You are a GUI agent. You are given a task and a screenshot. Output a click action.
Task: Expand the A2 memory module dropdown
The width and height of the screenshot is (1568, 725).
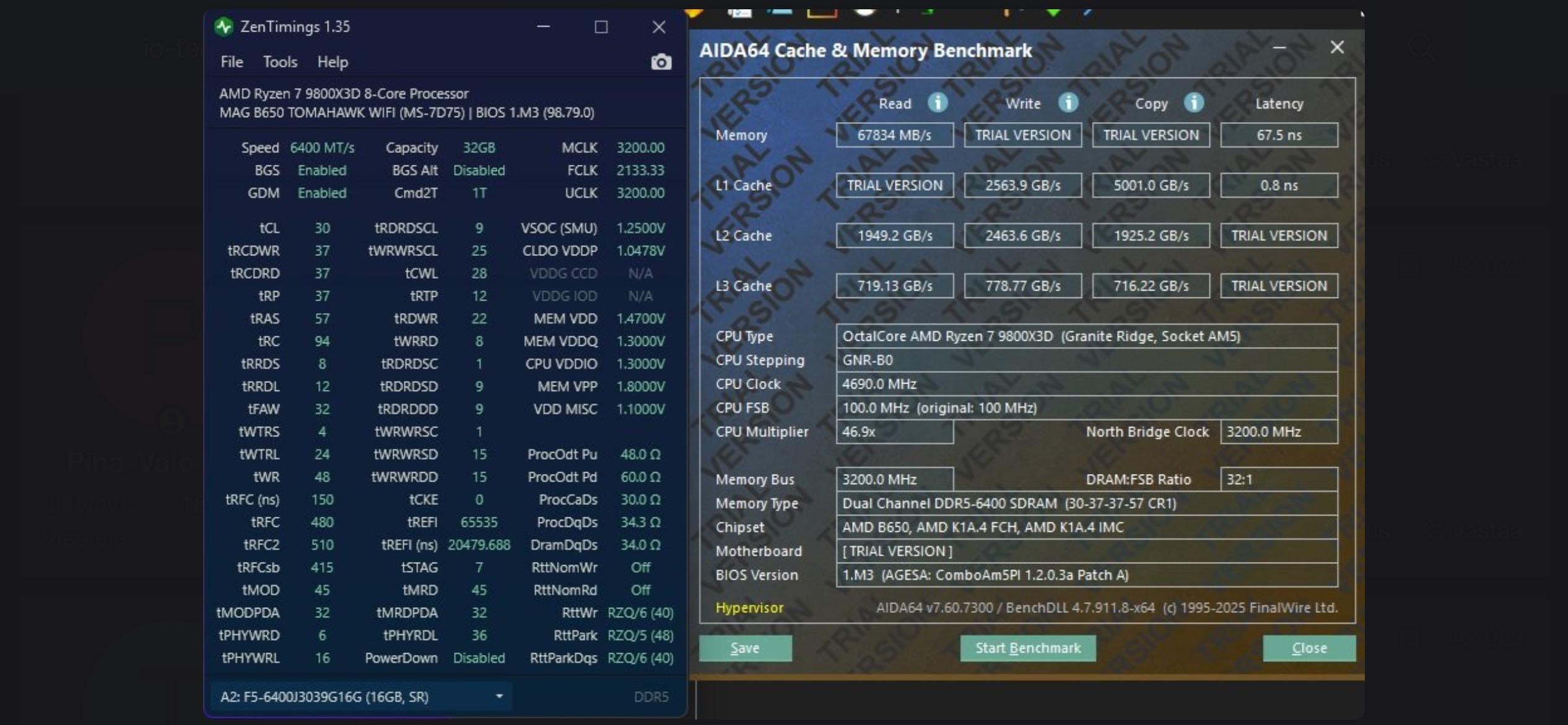click(361, 696)
